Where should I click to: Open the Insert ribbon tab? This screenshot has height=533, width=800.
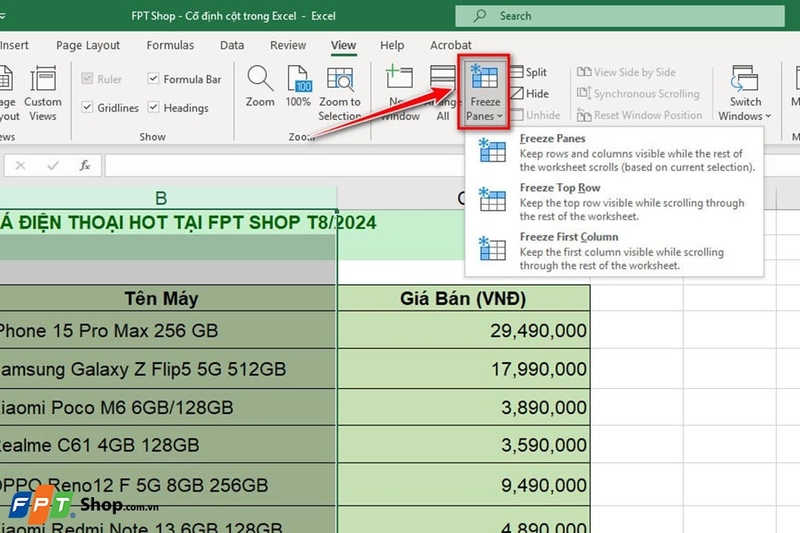click(x=14, y=45)
